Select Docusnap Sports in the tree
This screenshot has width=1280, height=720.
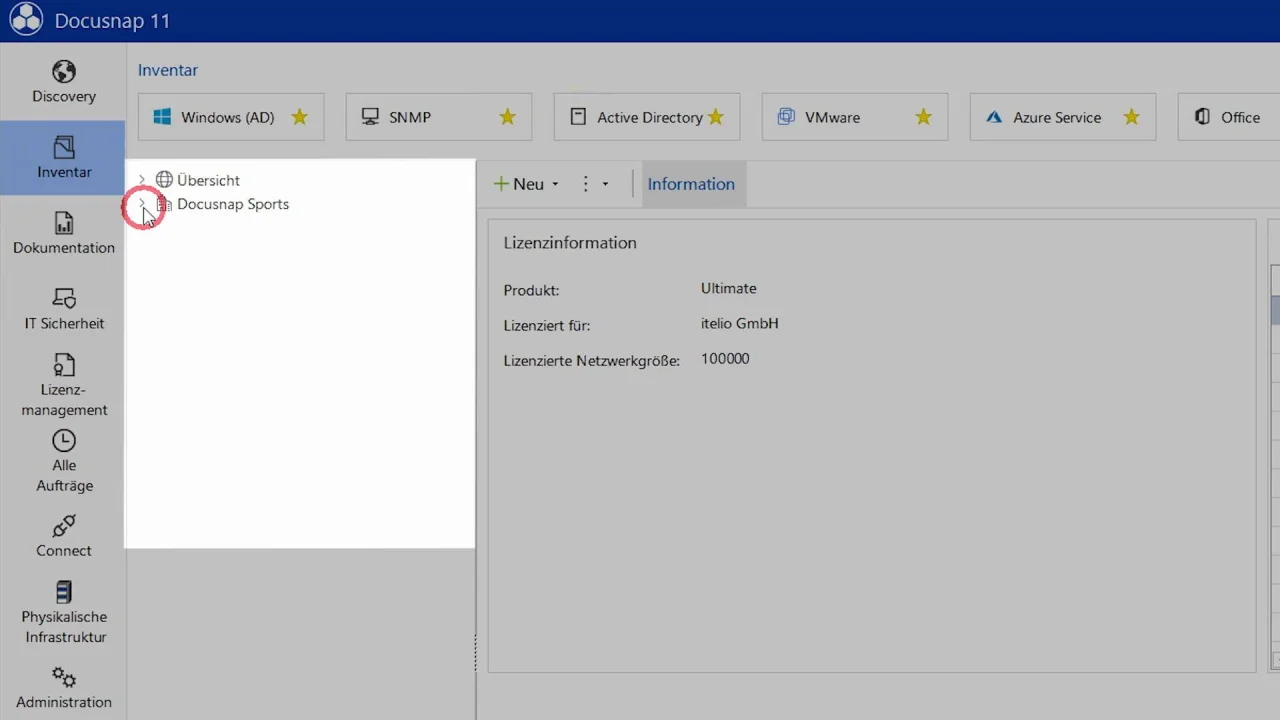pos(233,204)
